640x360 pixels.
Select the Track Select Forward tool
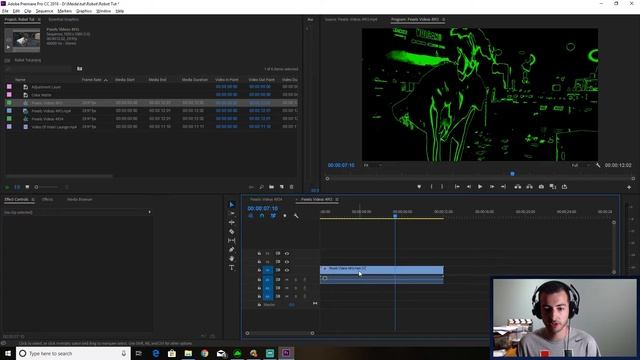pos(232,213)
